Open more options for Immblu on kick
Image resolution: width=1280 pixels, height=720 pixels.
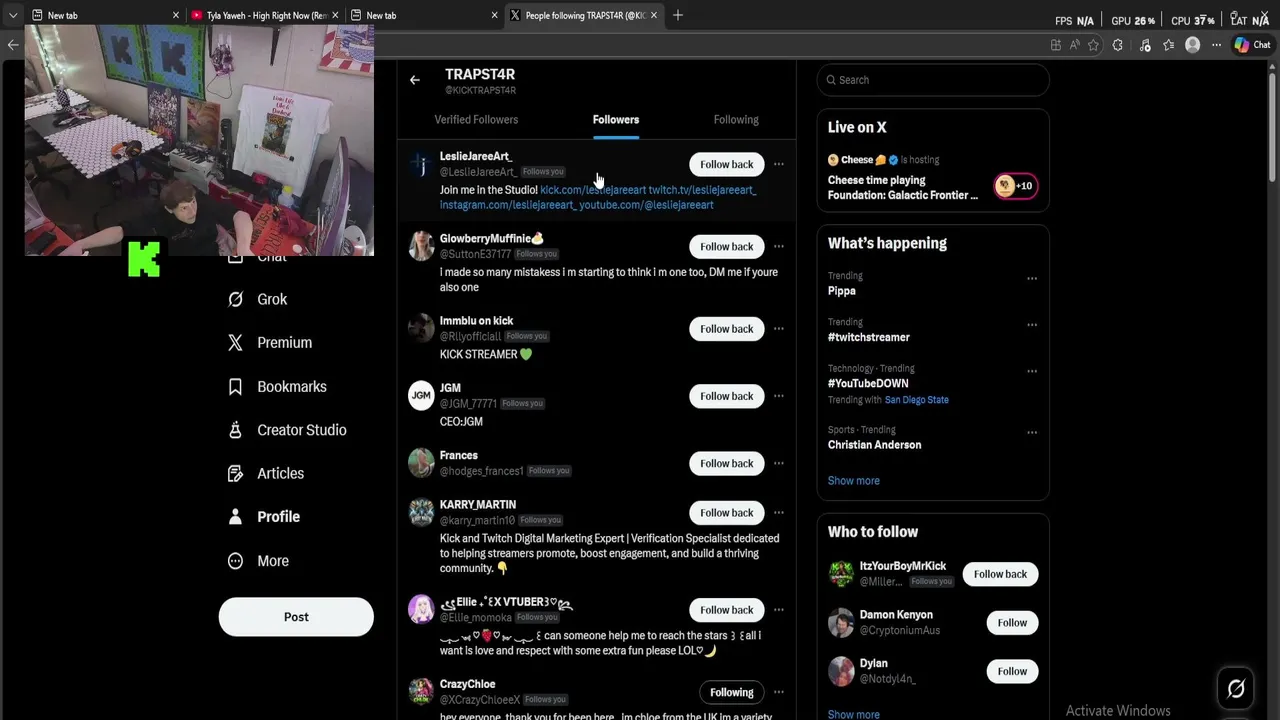click(x=779, y=329)
